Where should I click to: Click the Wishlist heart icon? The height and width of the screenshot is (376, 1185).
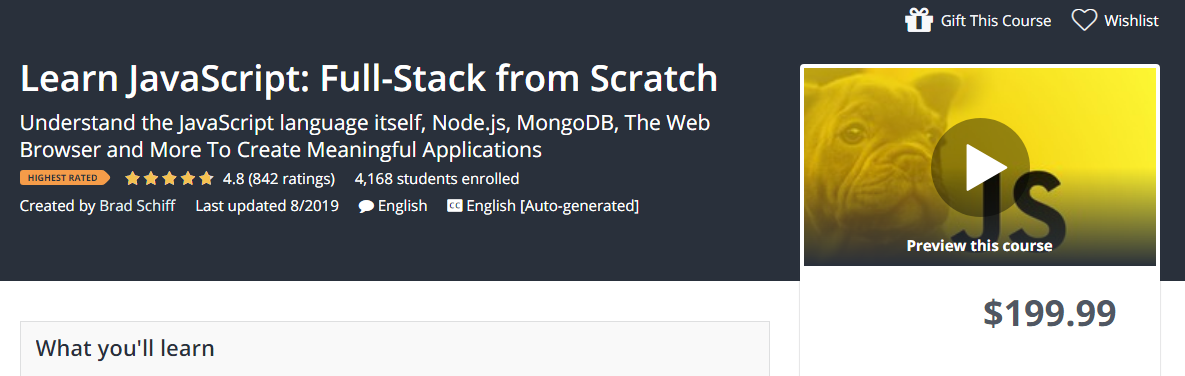click(1084, 20)
